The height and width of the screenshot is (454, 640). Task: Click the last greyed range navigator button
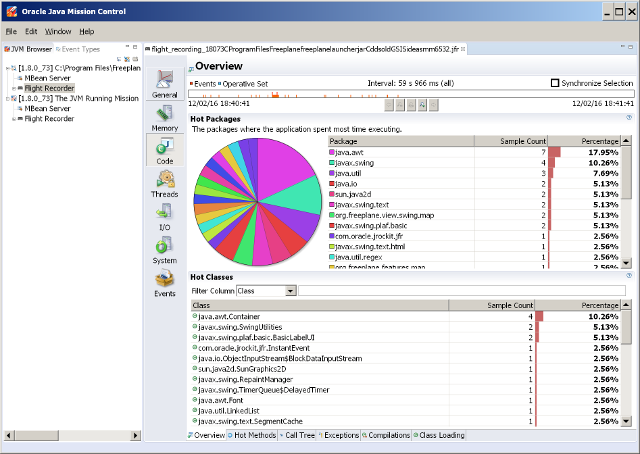[x=434, y=105]
